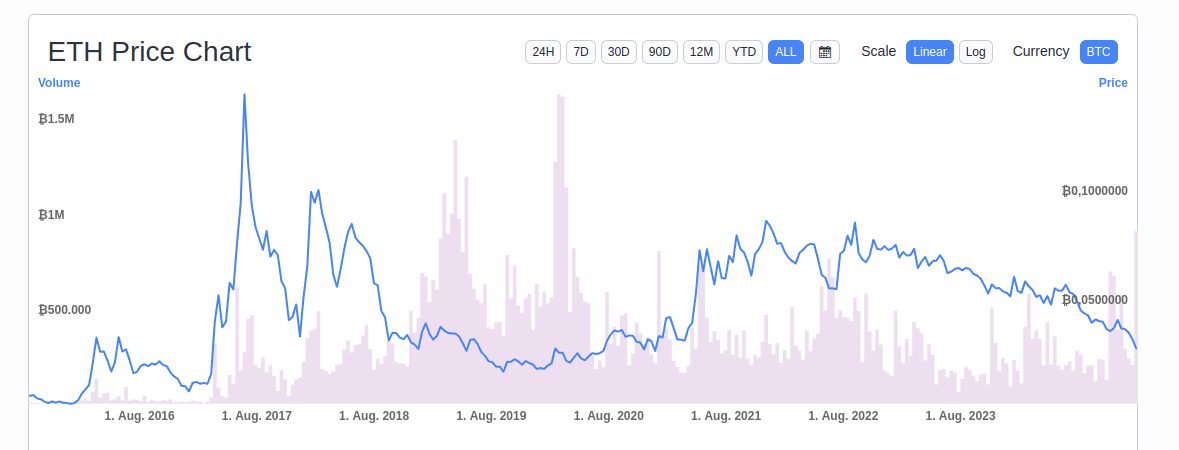The height and width of the screenshot is (450, 1179).
Task: Switch scale to Log
Action: click(x=976, y=52)
